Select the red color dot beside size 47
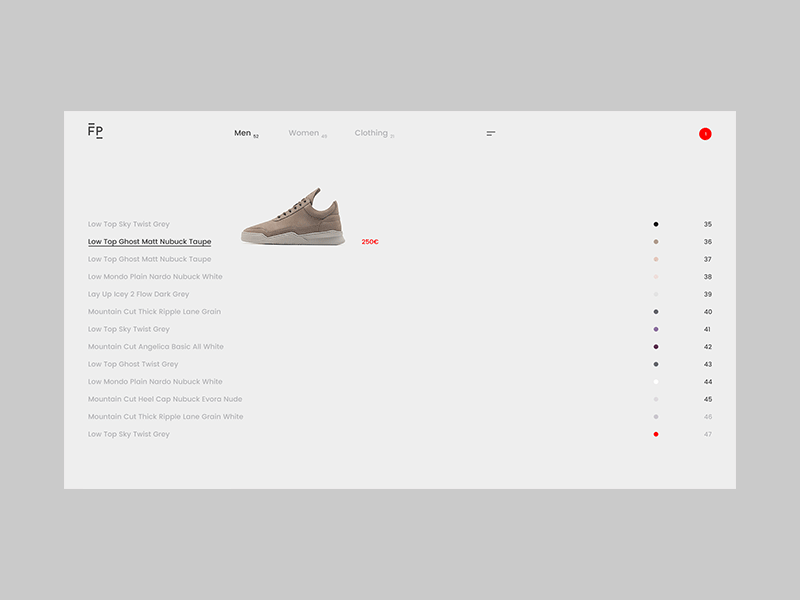The image size is (800, 600). 656,434
